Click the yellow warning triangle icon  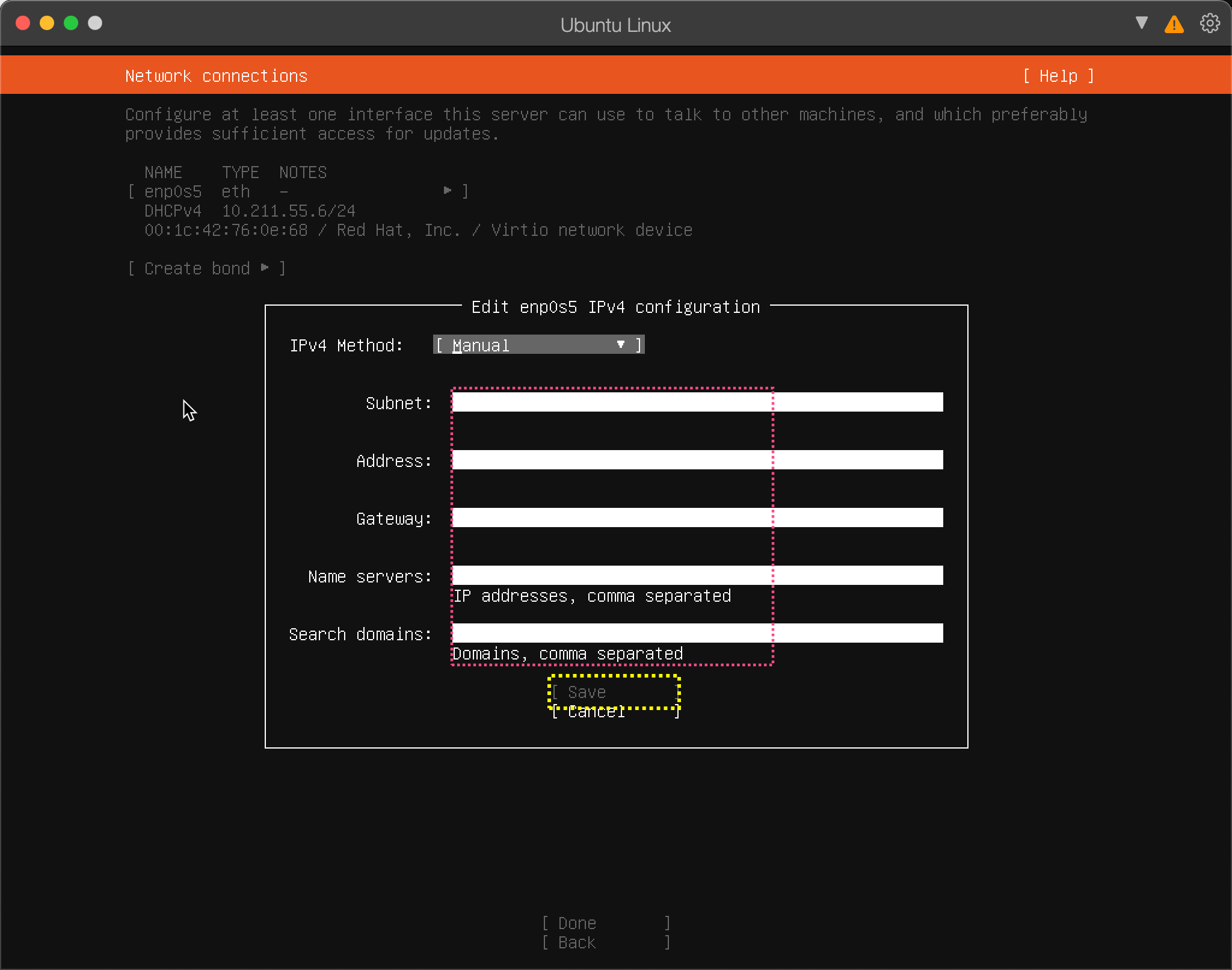click(x=1174, y=24)
